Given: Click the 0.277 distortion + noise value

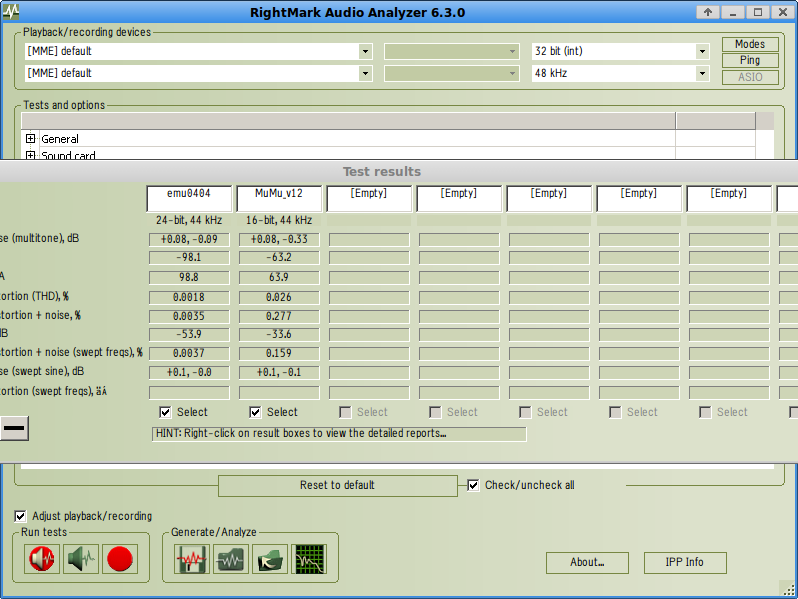Looking at the screenshot, I should click(279, 317).
